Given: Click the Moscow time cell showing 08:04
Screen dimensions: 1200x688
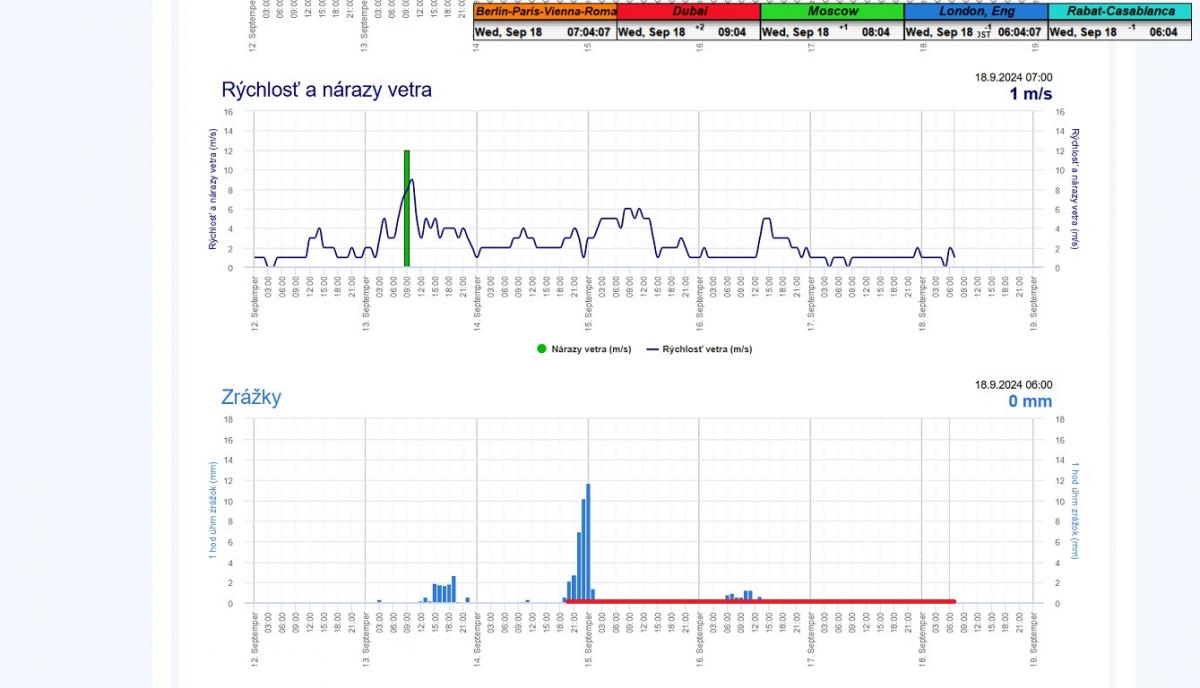Looking at the screenshot, I should tap(875, 32).
